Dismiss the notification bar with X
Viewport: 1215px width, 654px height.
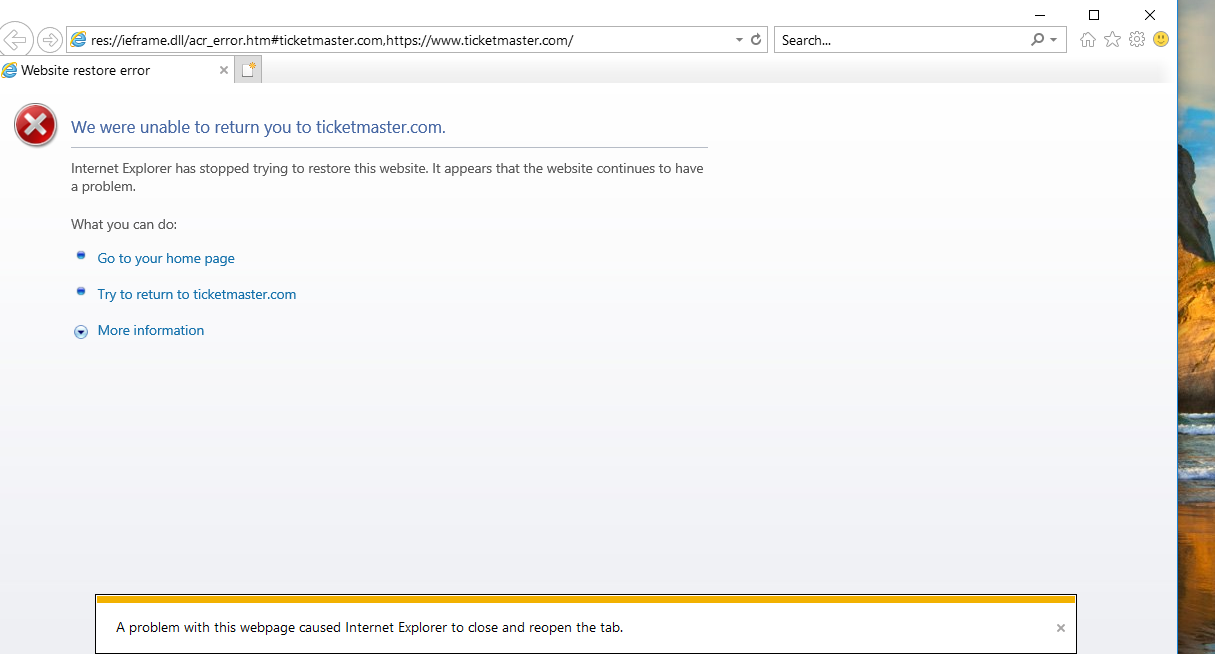(x=1061, y=628)
